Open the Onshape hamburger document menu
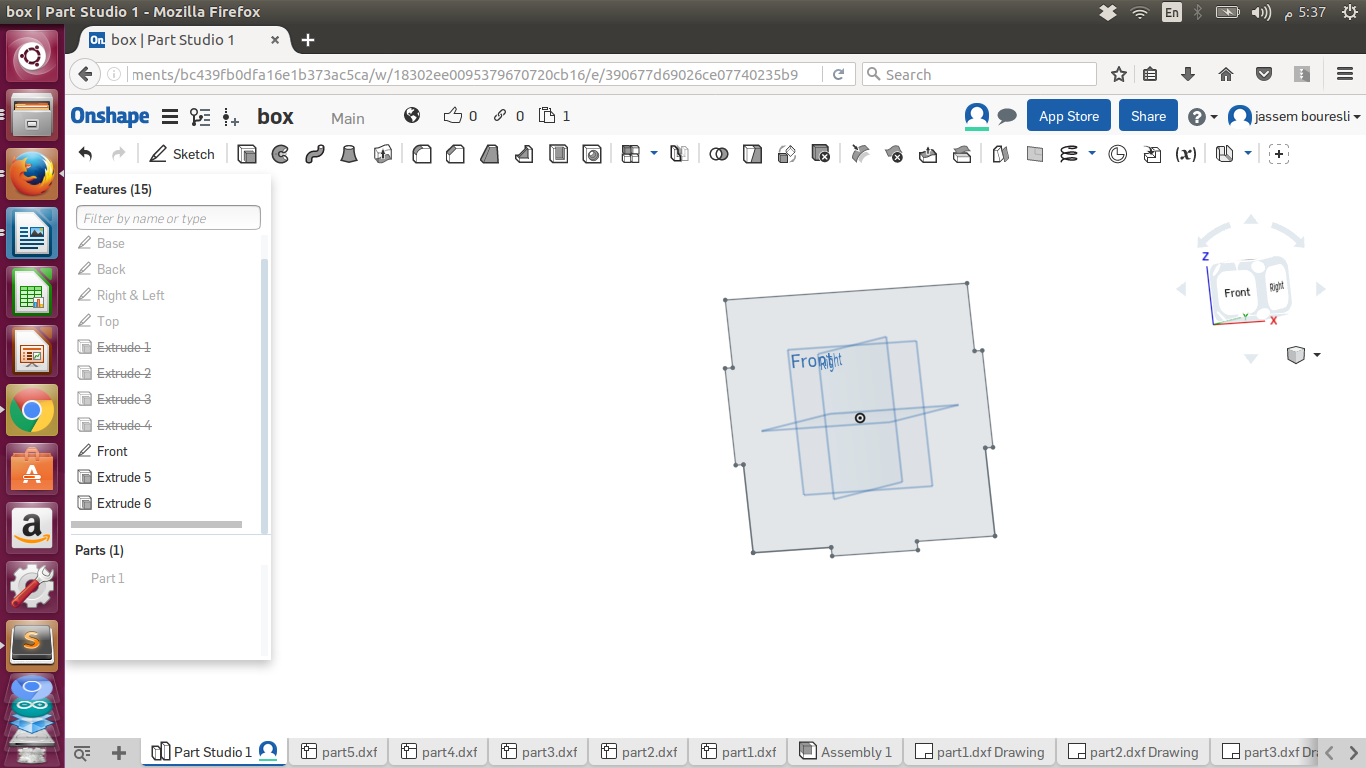 click(170, 117)
